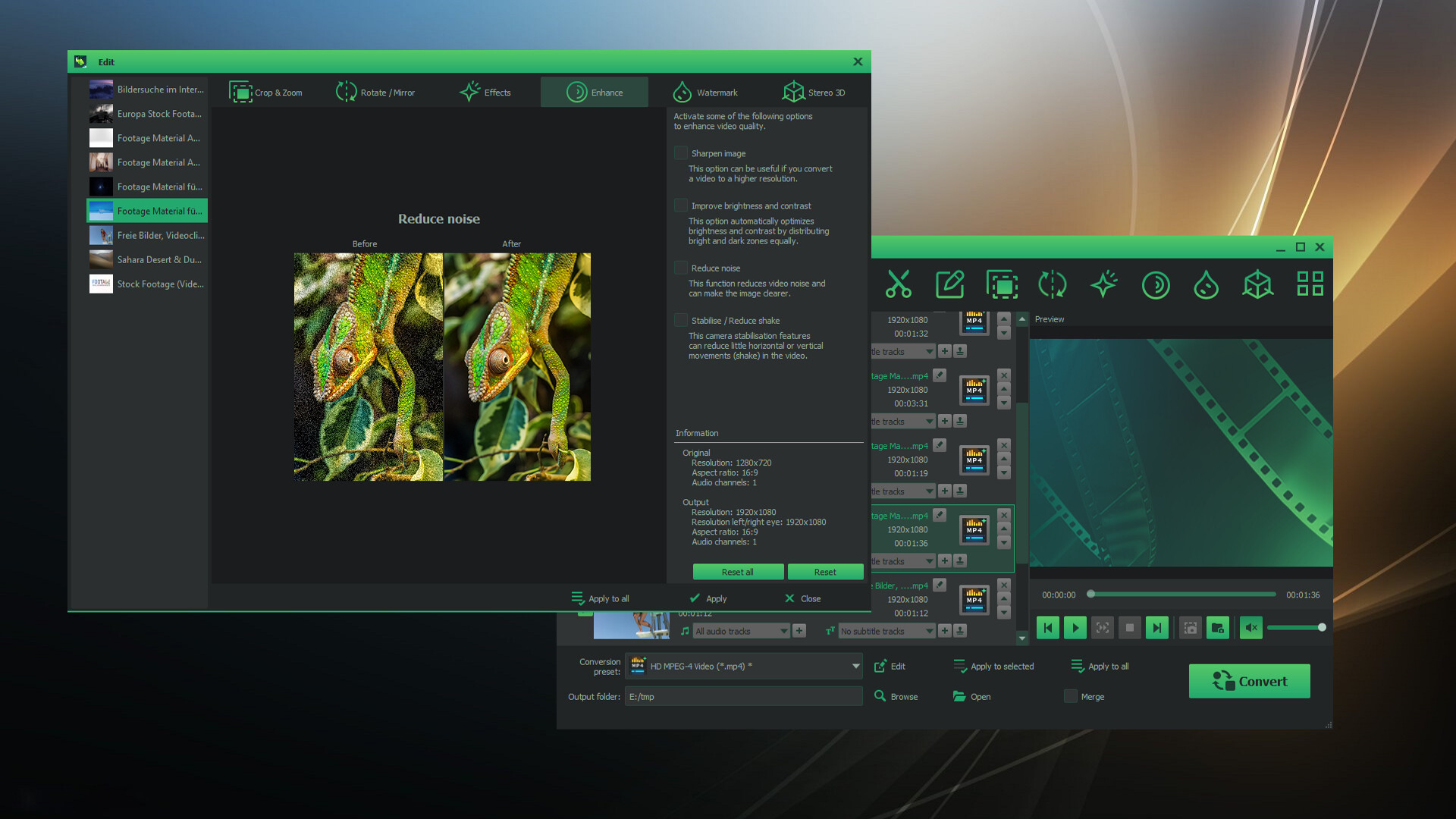Open the HD MPEG-4 conversion preset dropdown
Image resolution: width=1456 pixels, height=819 pixels.
[855, 665]
